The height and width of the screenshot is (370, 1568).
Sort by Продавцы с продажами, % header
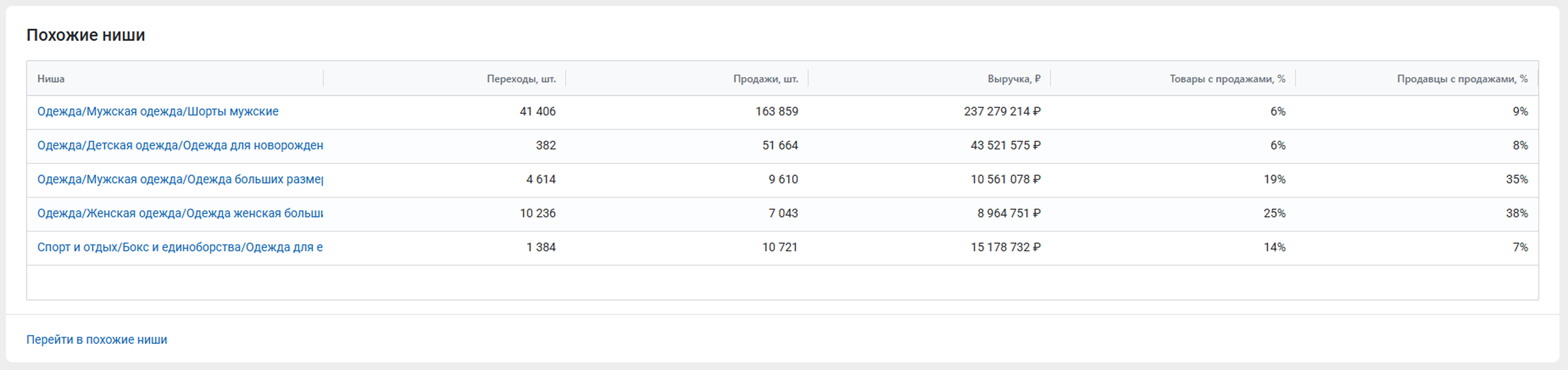coord(1462,78)
